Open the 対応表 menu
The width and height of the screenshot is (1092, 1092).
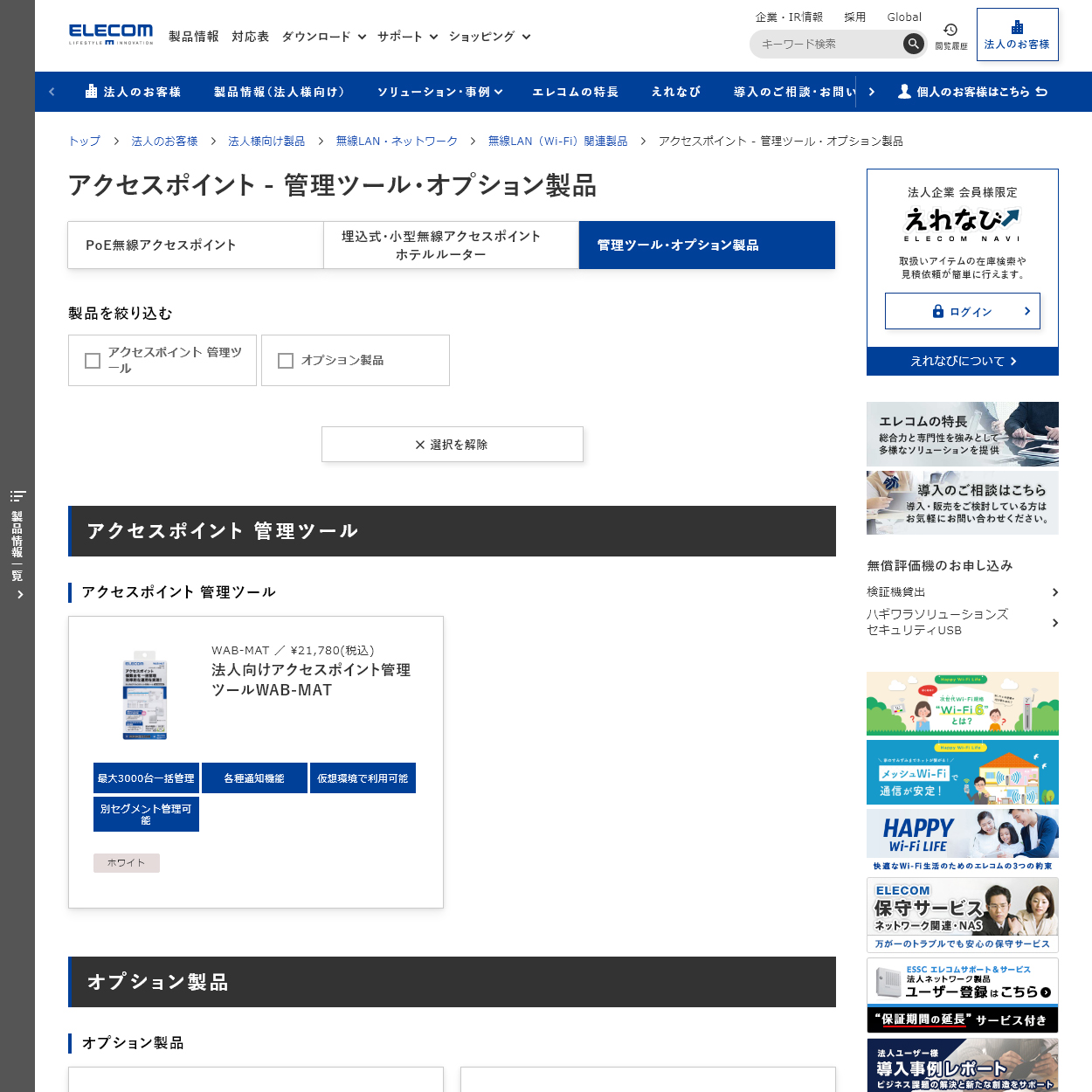tap(251, 37)
